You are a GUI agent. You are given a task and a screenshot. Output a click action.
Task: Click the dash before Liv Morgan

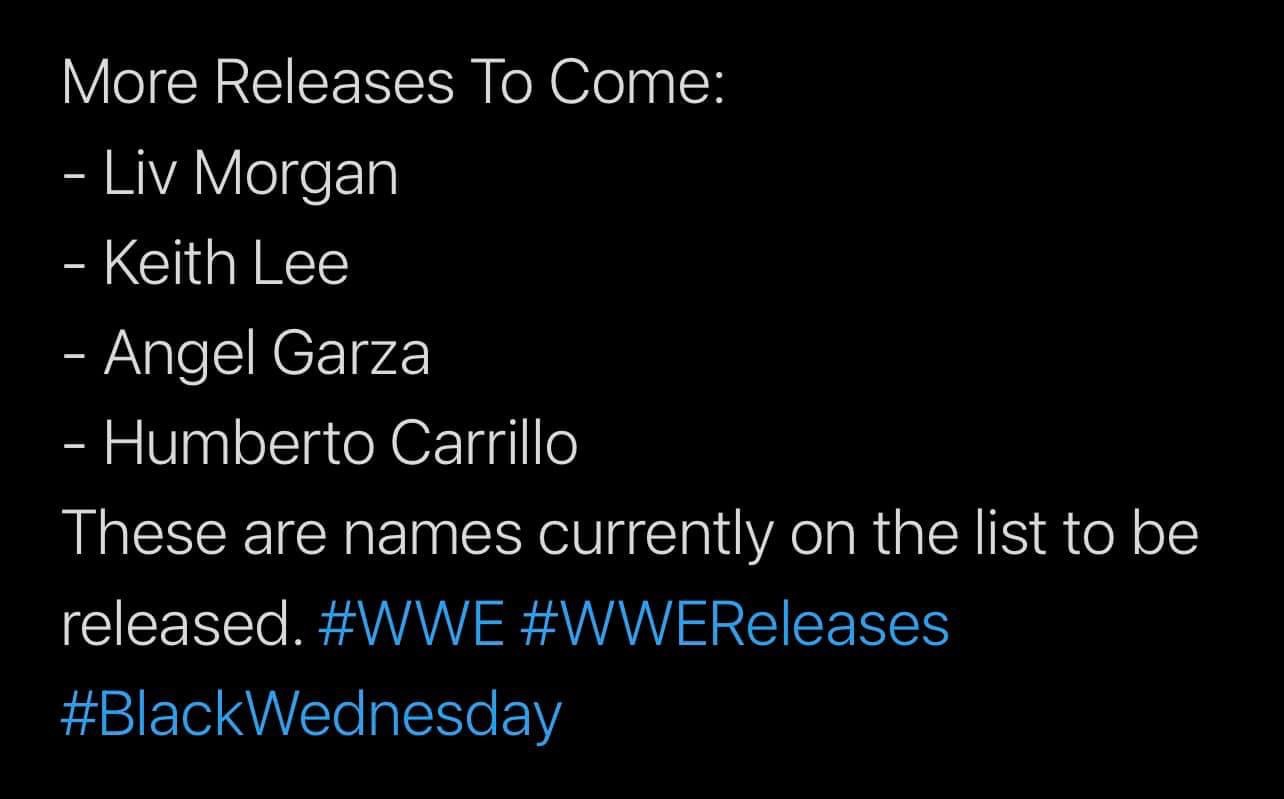click(73, 177)
